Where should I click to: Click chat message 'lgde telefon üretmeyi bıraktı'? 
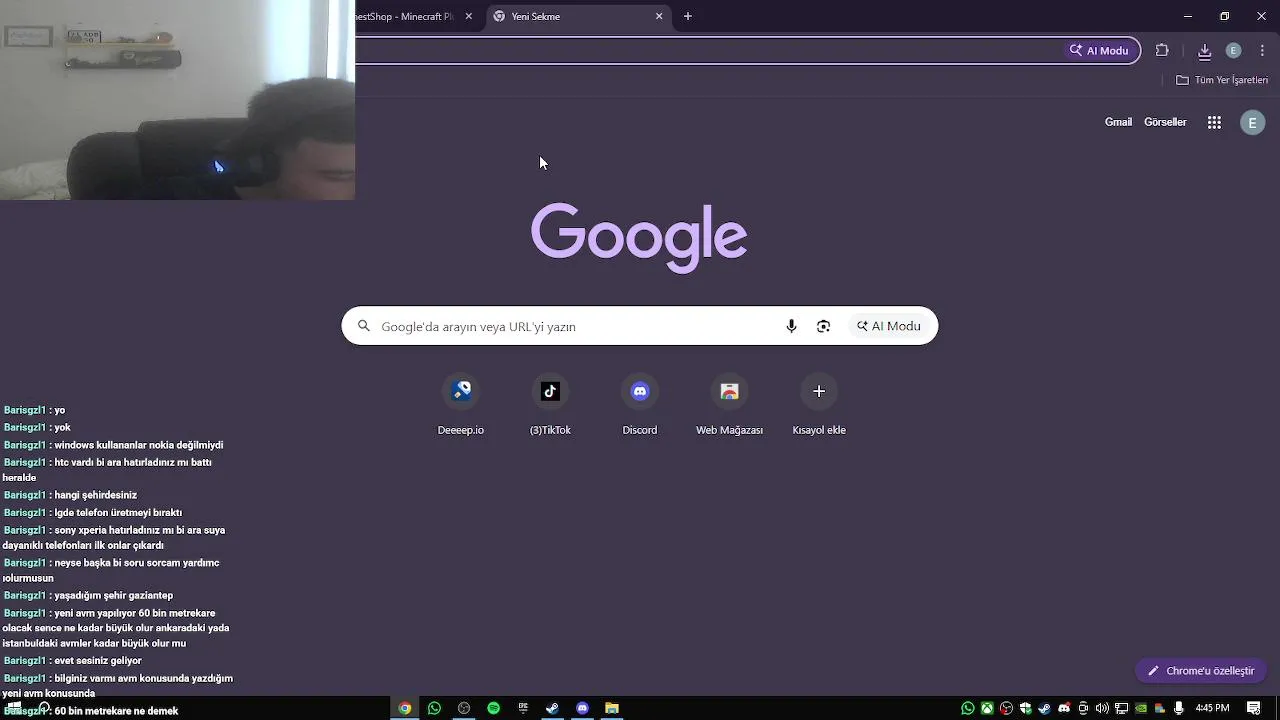click(118, 513)
